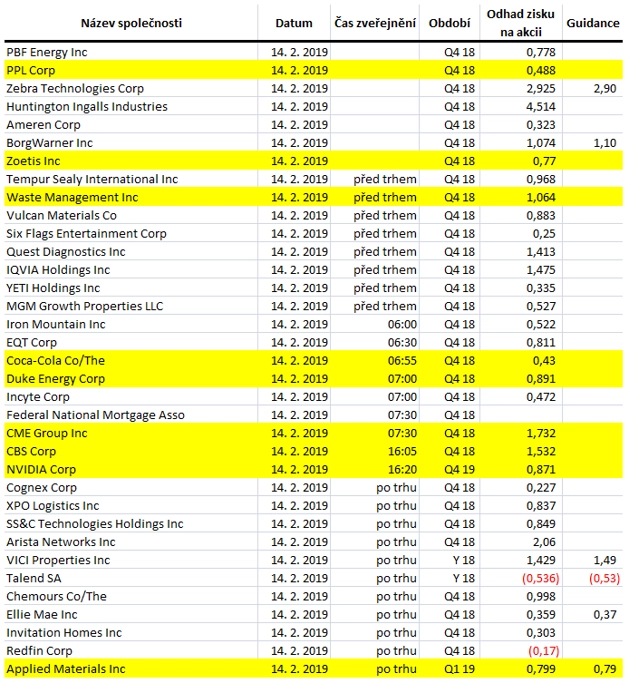Select VICI Properties guidance value 1,49
Screen dimensions: 629x683
tap(605, 560)
